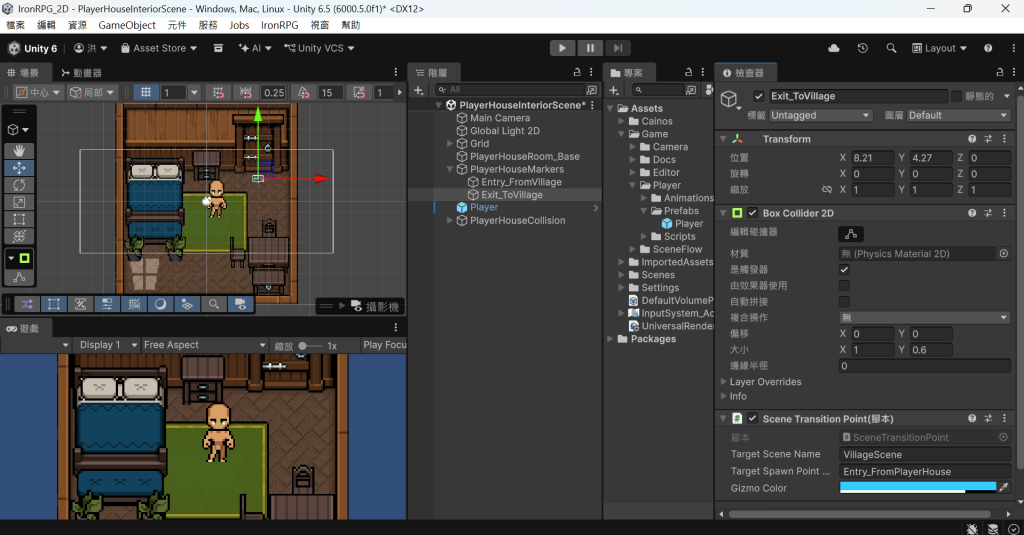Click the Project panel add (+) button
1024x535 pixels.
614,90
